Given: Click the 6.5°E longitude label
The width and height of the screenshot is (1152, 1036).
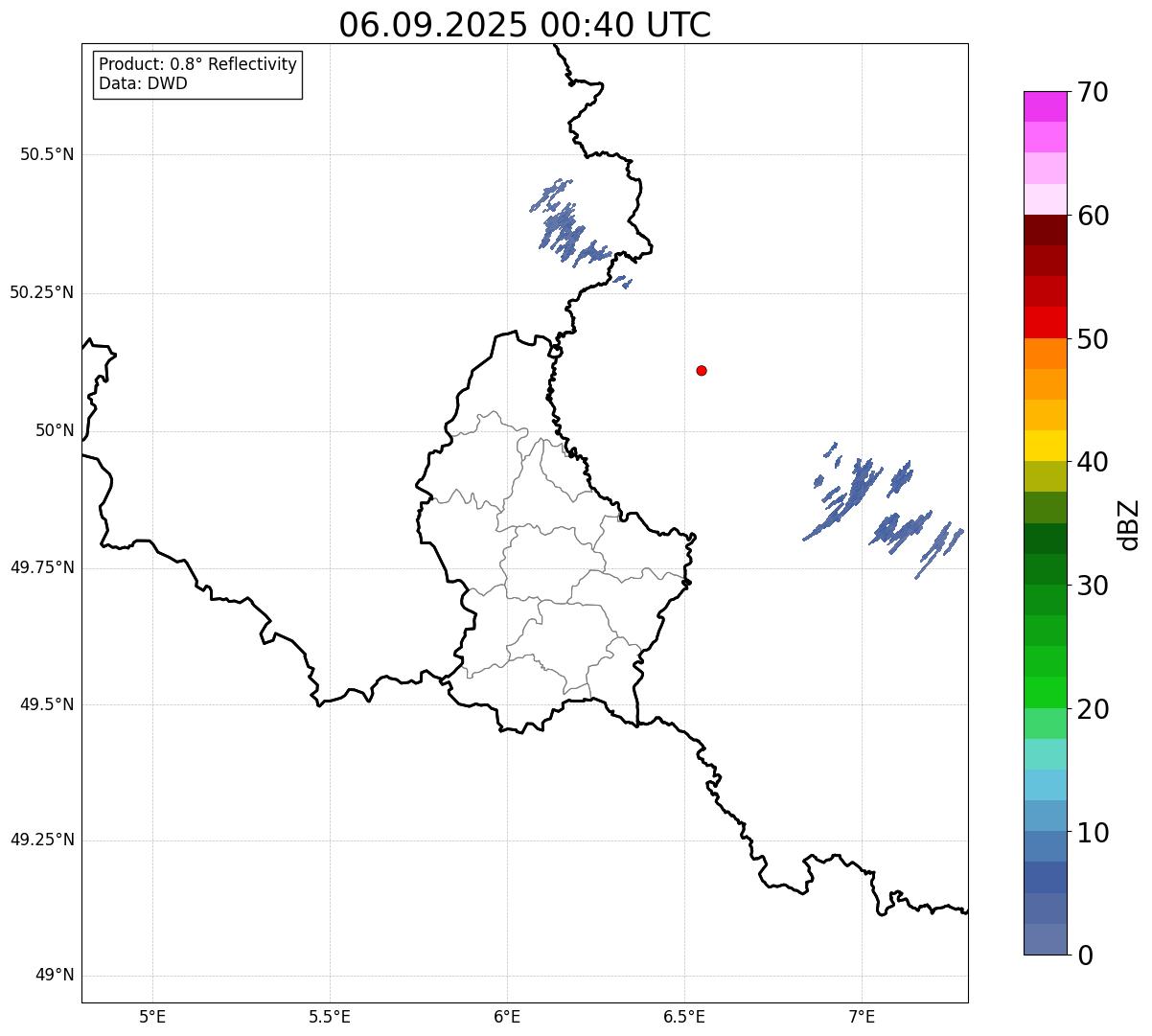Looking at the screenshot, I should tap(684, 1017).
